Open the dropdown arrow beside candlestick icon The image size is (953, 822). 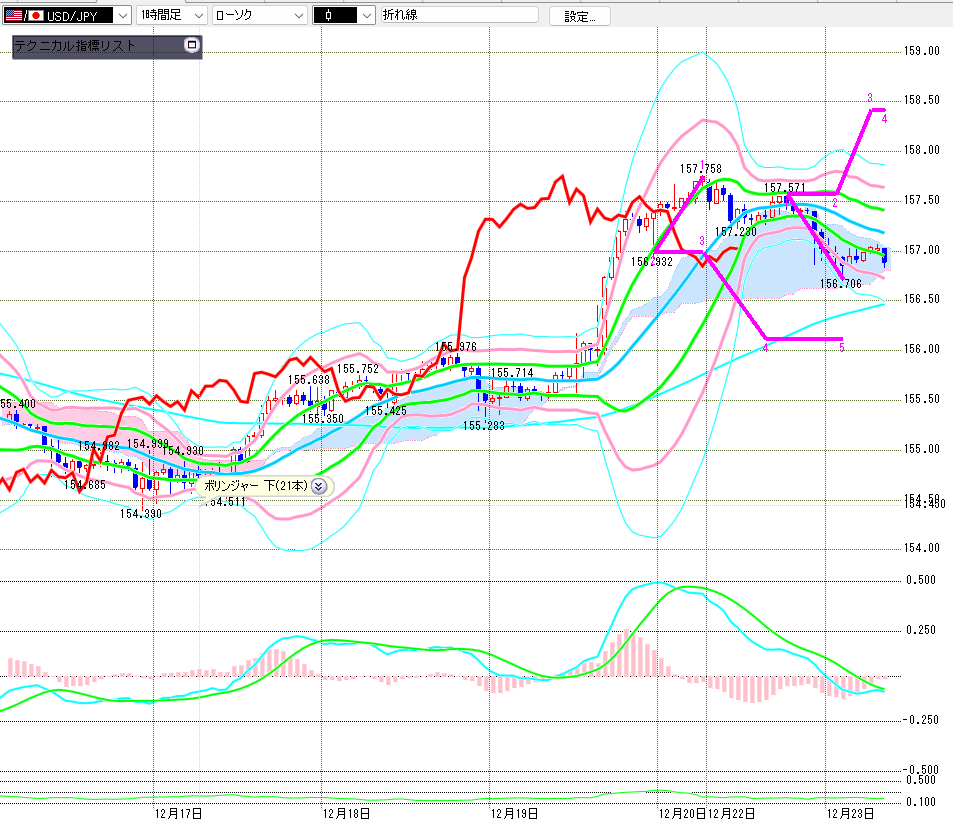click(x=367, y=16)
